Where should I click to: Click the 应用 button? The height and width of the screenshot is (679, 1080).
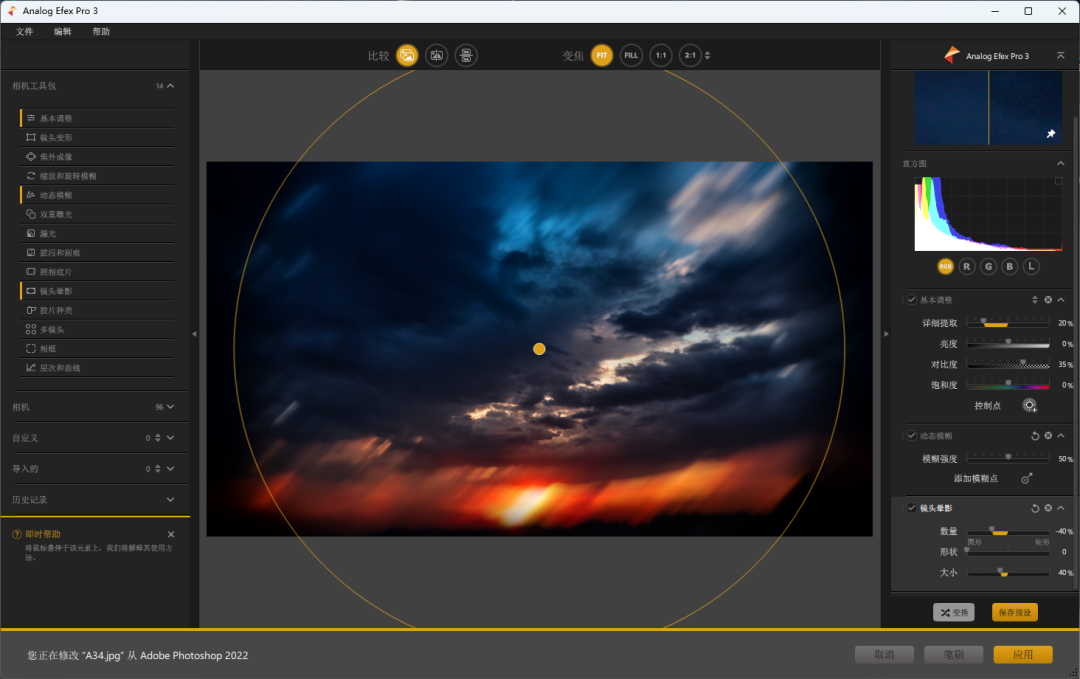1022,655
